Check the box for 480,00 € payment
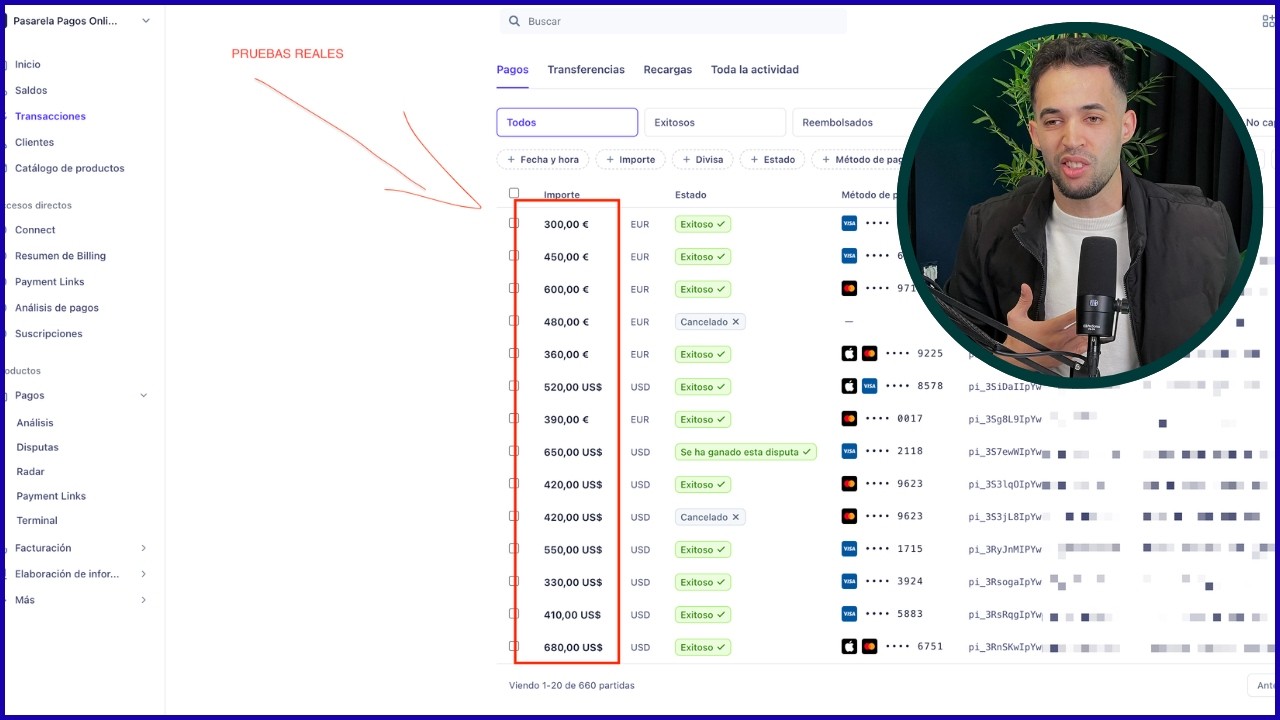 pyautogui.click(x=514, y=321)
